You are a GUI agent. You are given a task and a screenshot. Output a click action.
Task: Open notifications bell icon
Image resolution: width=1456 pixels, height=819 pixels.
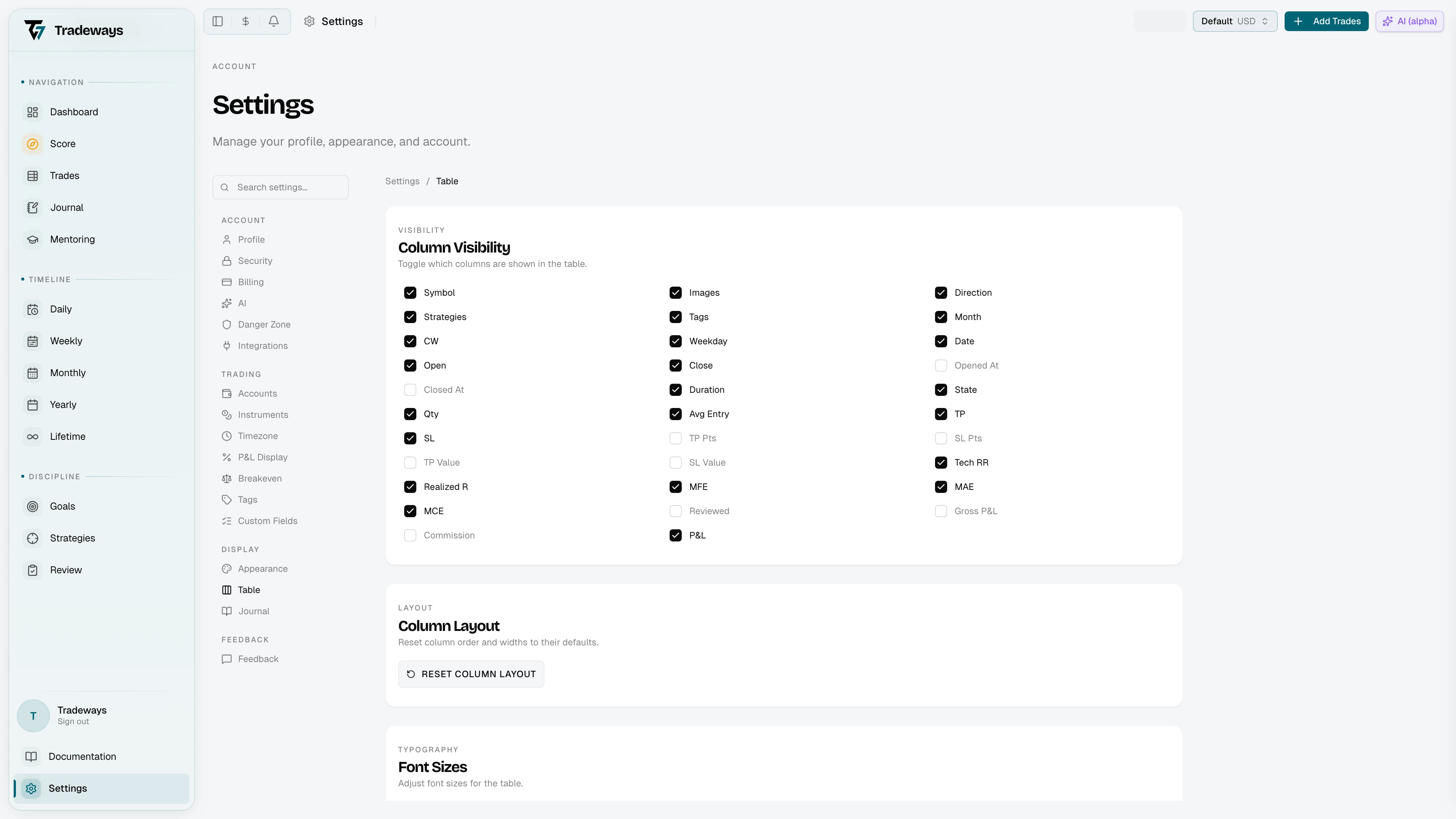tap(273, 22)
